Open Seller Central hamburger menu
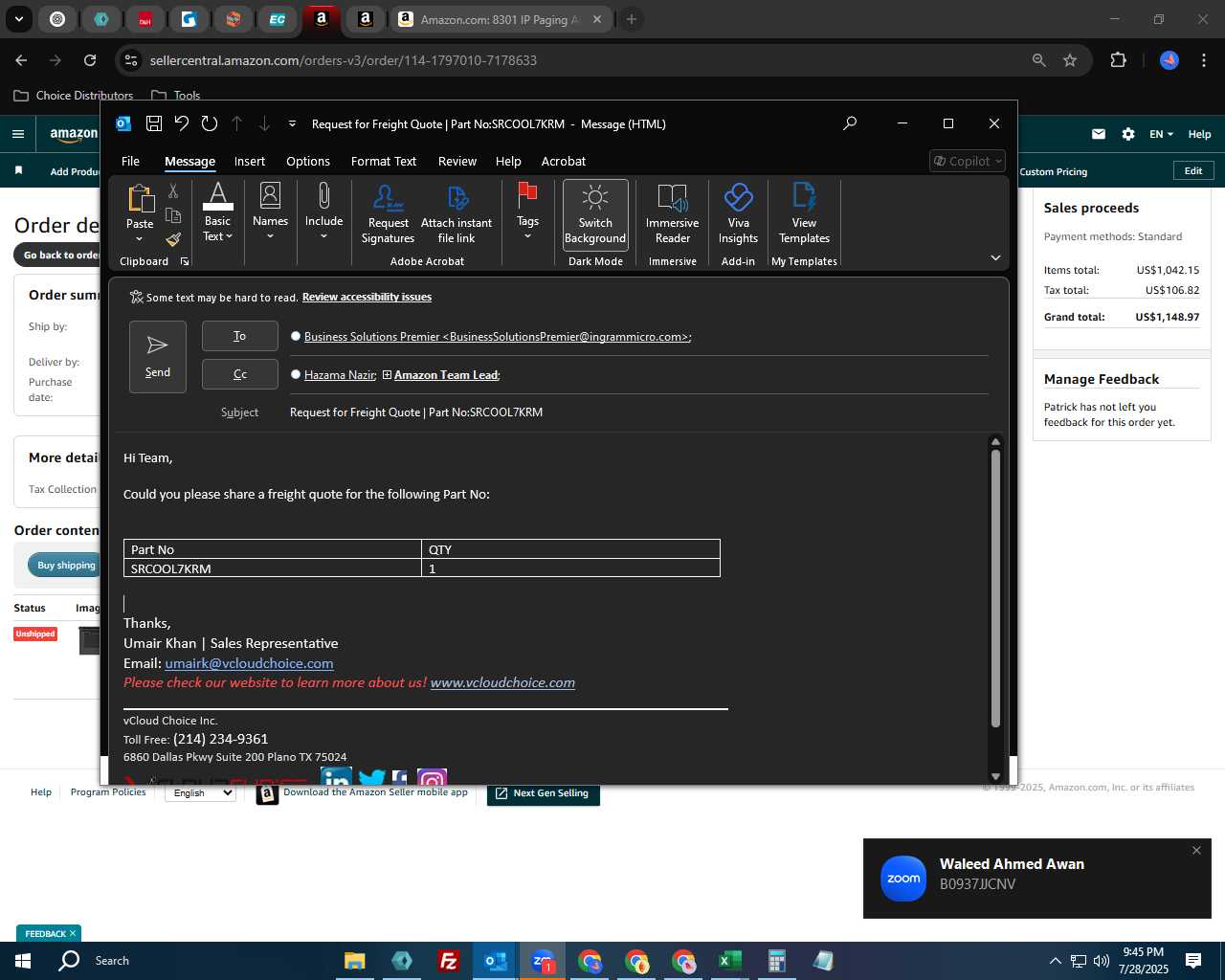This screenshot has height=980, width=1225. coord(18,134)
